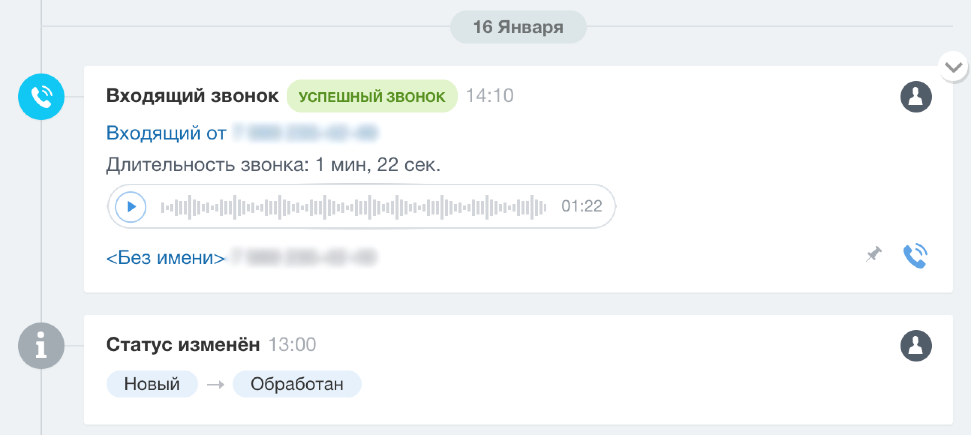This screenshot has height=435, width=971.
Task: Click the Входящий звонок heading
Action: point(193,97)
